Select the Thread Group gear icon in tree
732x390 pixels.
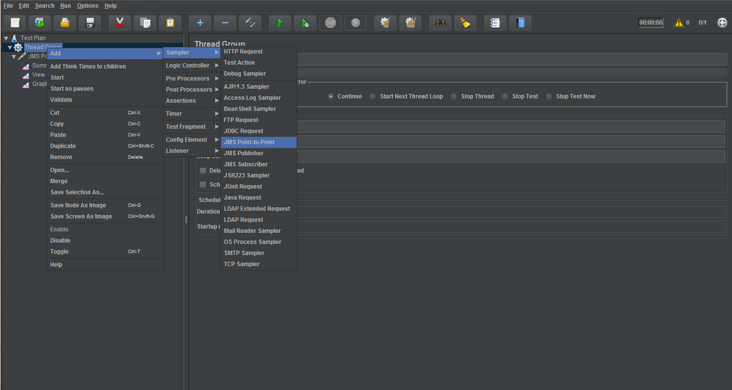(18, 47)
